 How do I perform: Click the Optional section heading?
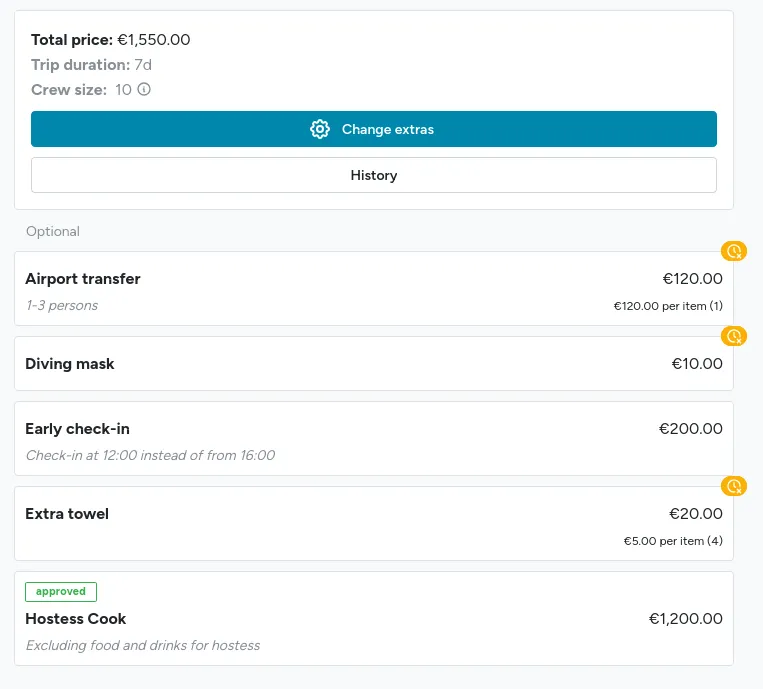click(53, 231)
